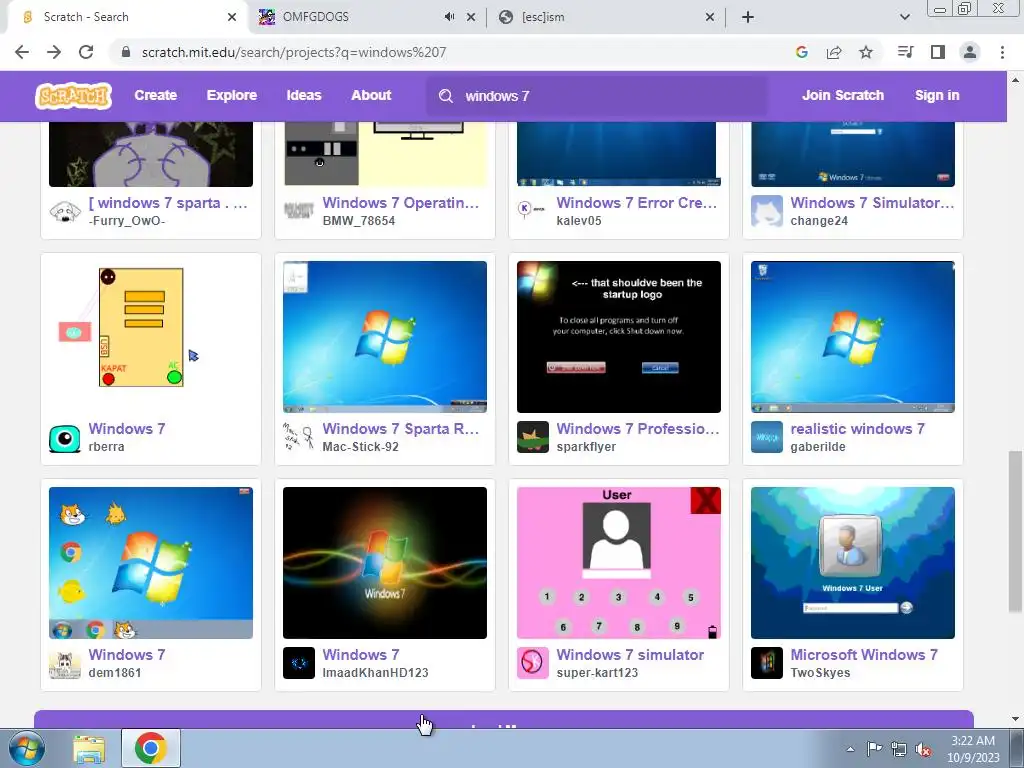Open the Create menu item

click(155, 95)
